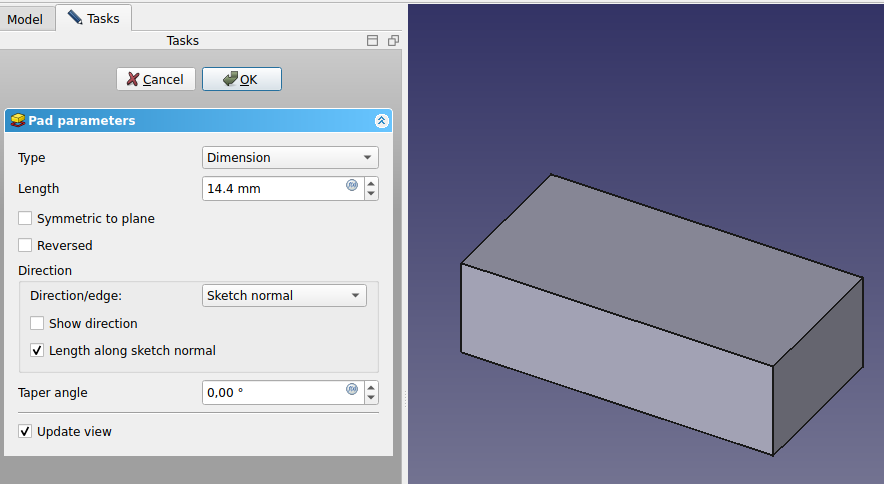This screenshot has width=884, height=484.
Task: Click the Cancel button
Action: click(x=156, y=79)
